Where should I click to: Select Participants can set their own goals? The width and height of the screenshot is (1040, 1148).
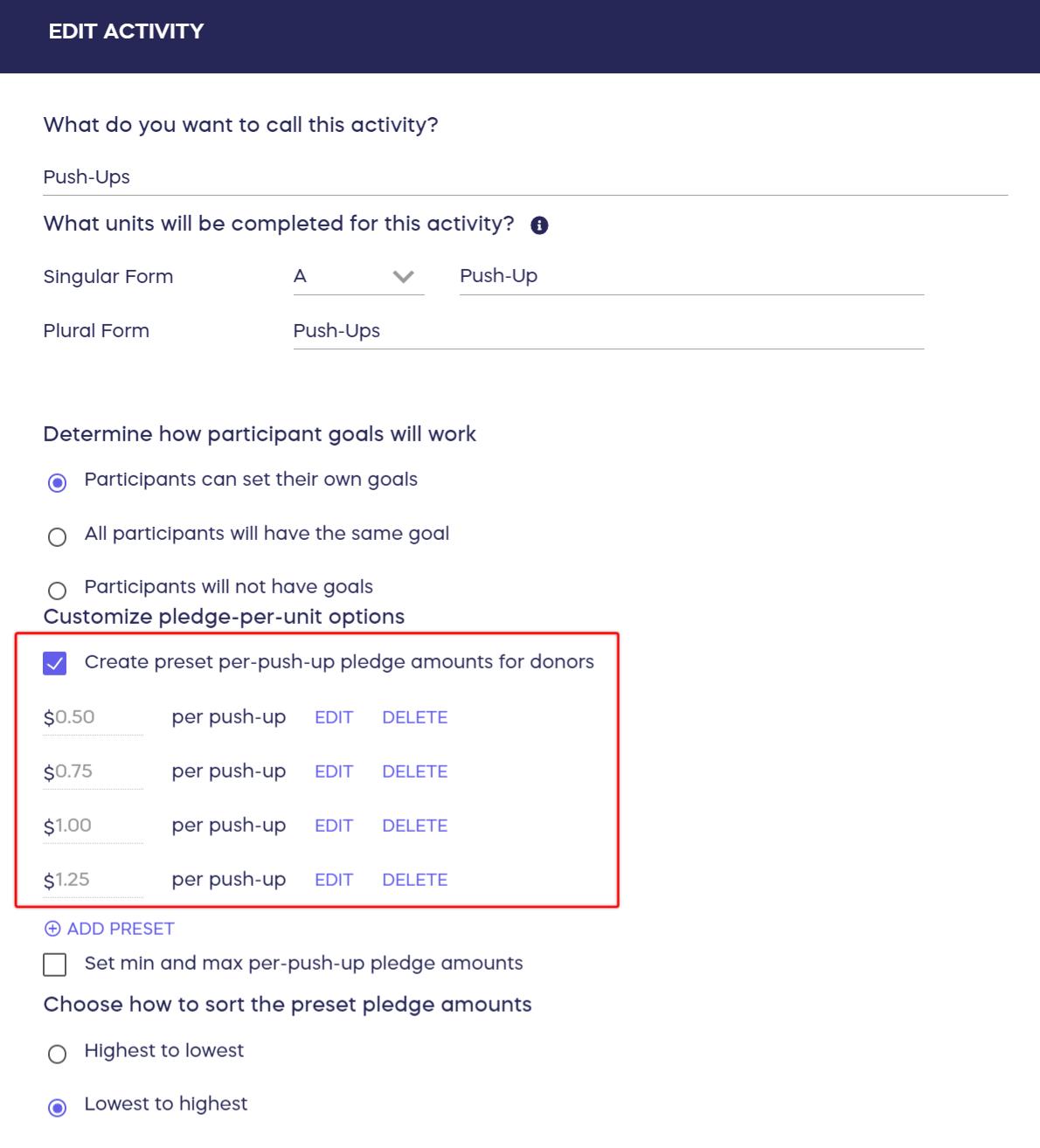tap(58, 483)
